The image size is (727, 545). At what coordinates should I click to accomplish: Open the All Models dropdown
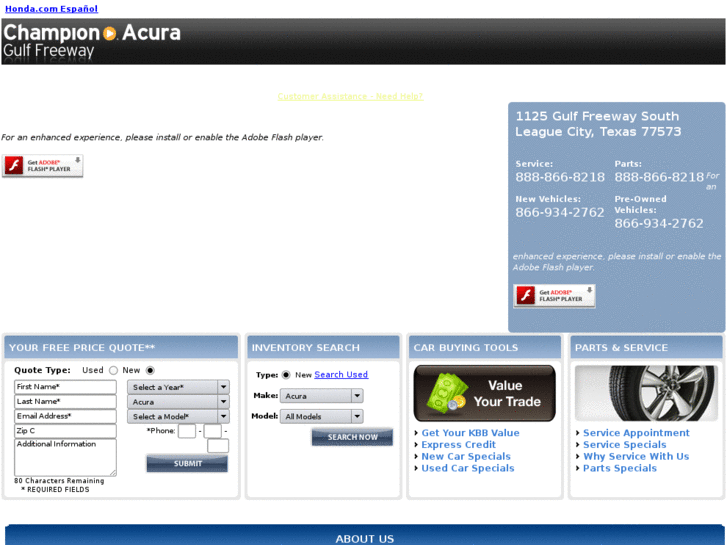322,417
